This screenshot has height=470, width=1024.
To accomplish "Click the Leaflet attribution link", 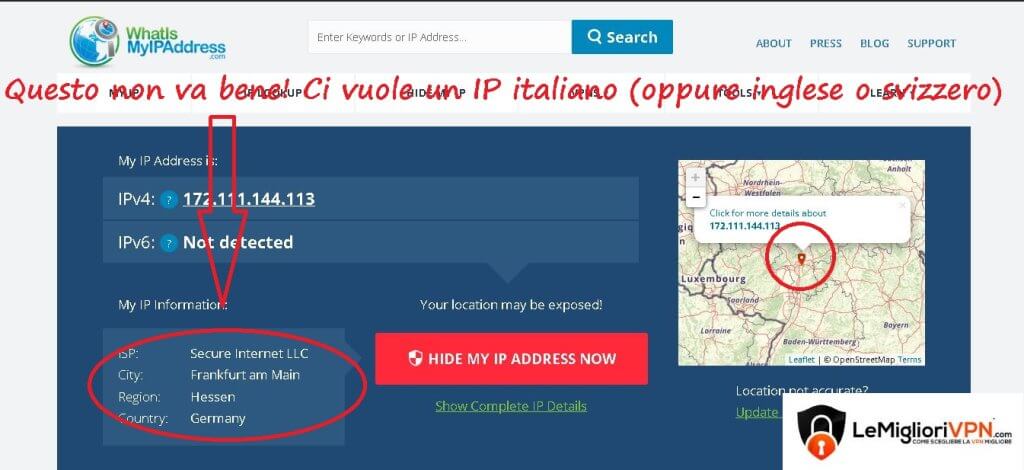I will pos(801,360).
